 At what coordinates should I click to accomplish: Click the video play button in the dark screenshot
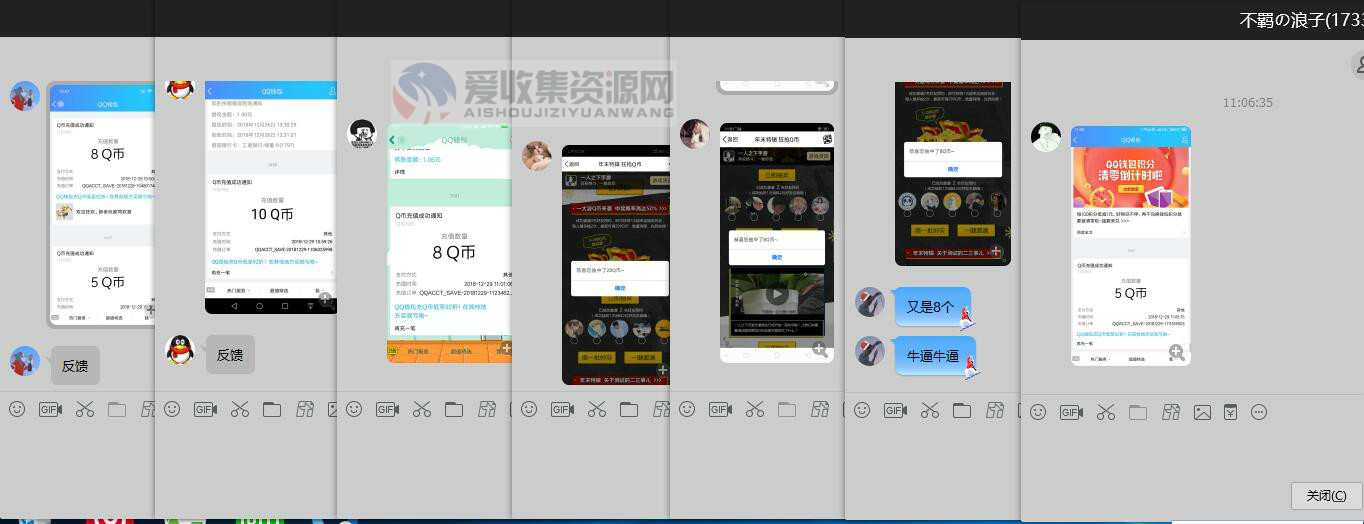pos(777,295)
